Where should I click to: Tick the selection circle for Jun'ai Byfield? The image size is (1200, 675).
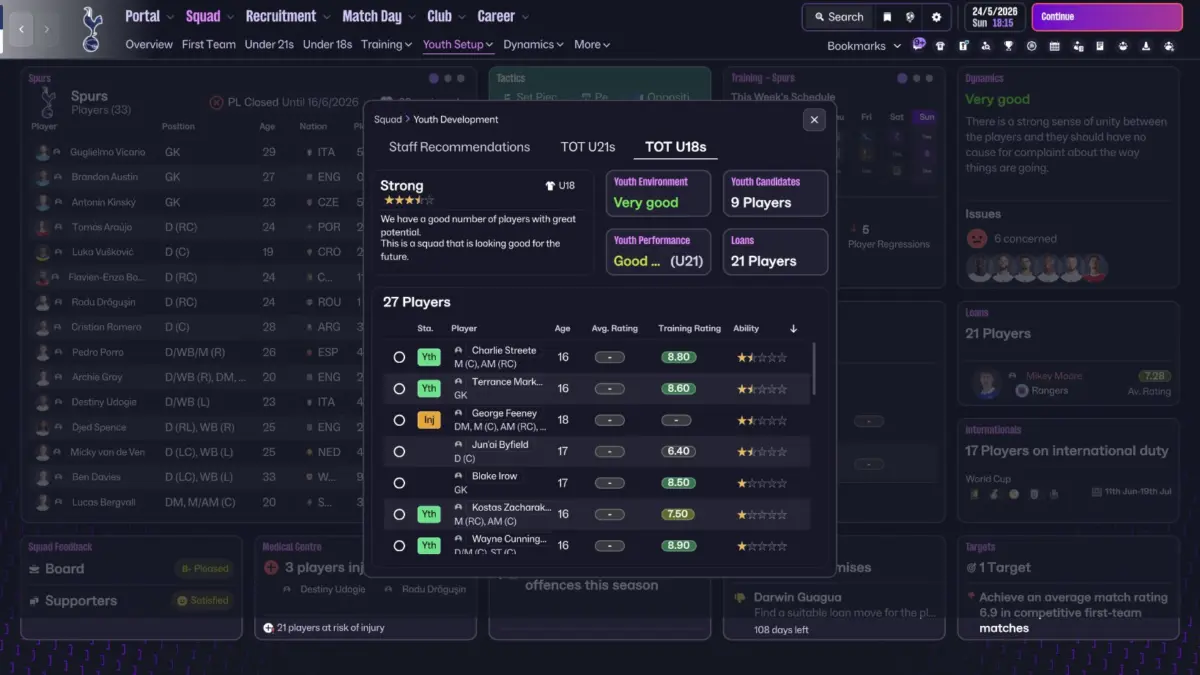pyautogui.click(x=399, y=452)
